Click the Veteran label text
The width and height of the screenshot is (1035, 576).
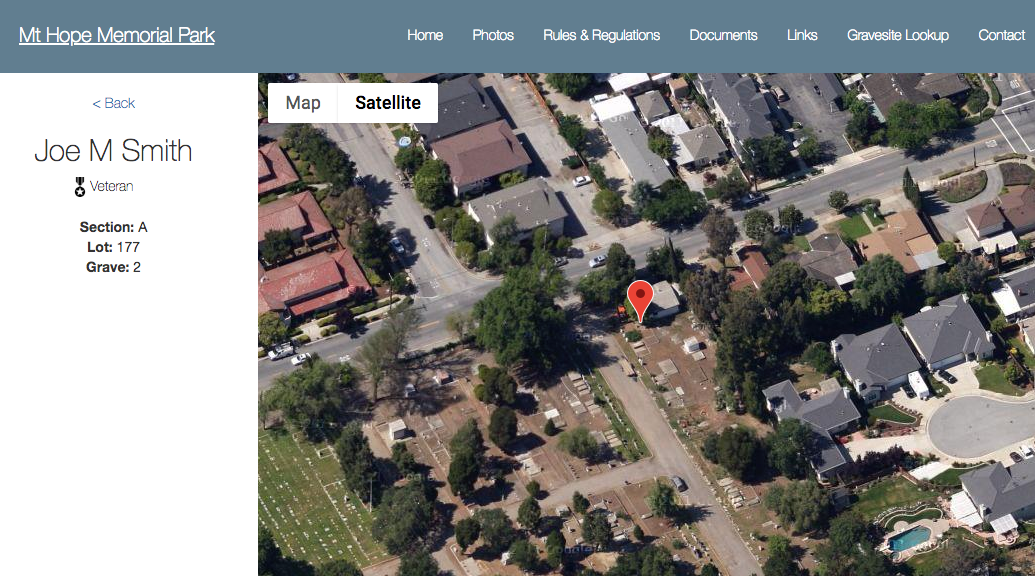[x=112, y=186]
